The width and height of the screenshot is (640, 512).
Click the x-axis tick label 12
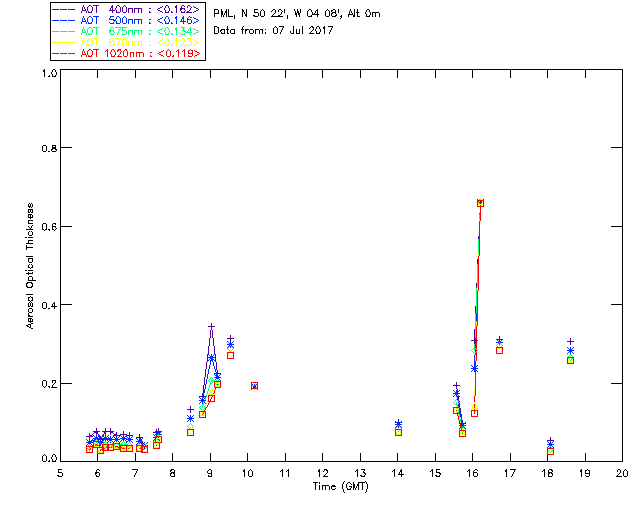(322, 473)
